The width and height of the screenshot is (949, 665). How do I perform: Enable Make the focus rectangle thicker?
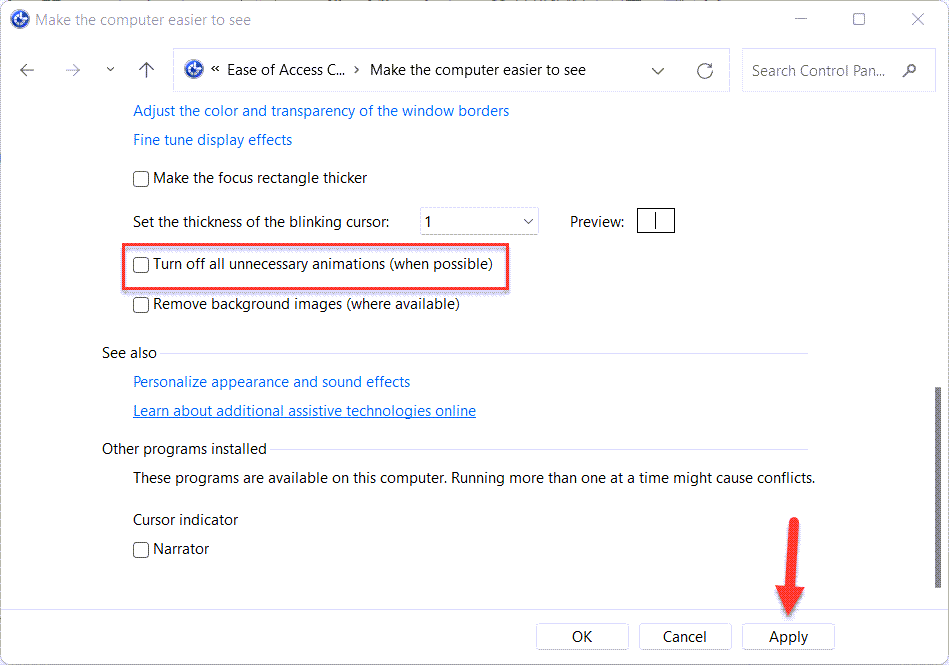click(141, 179)
